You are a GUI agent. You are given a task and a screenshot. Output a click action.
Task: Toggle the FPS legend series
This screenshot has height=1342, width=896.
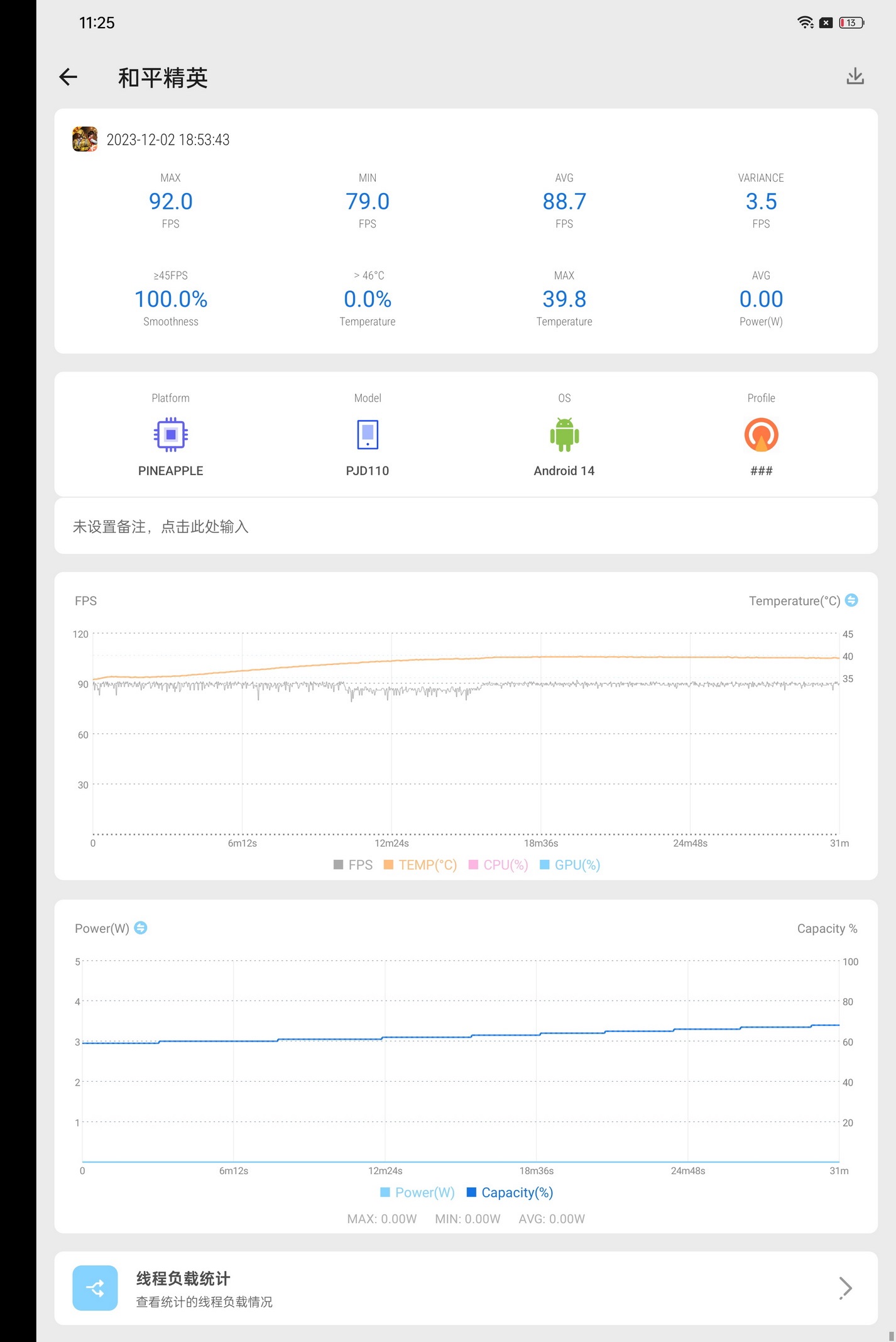(353, 865)
